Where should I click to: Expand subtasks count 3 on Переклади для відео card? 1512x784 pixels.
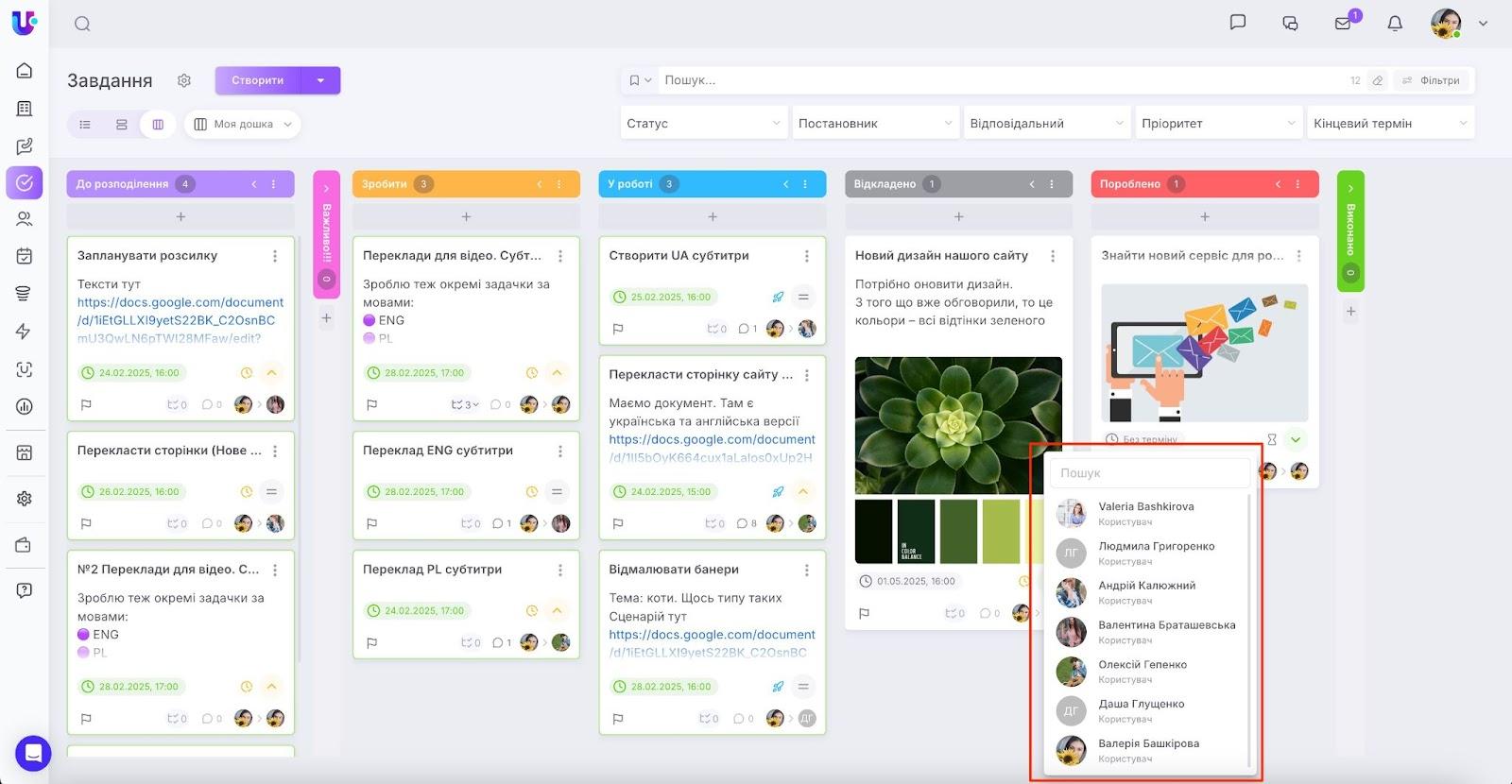465,404
